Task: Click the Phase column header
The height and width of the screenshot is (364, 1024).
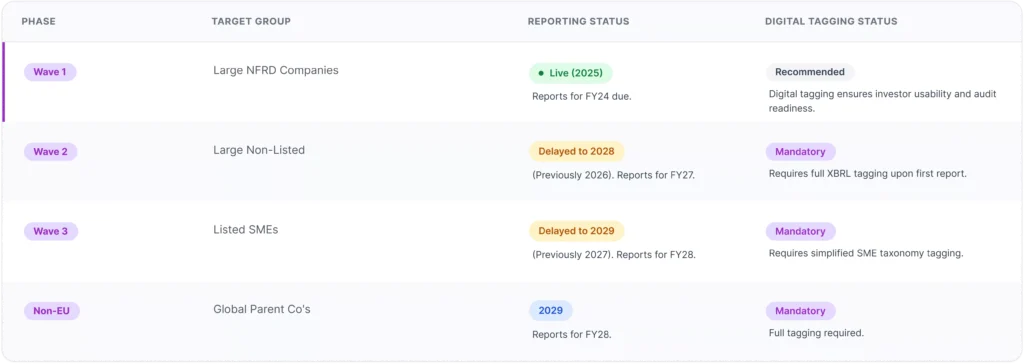Action: [x=39, y=22]
